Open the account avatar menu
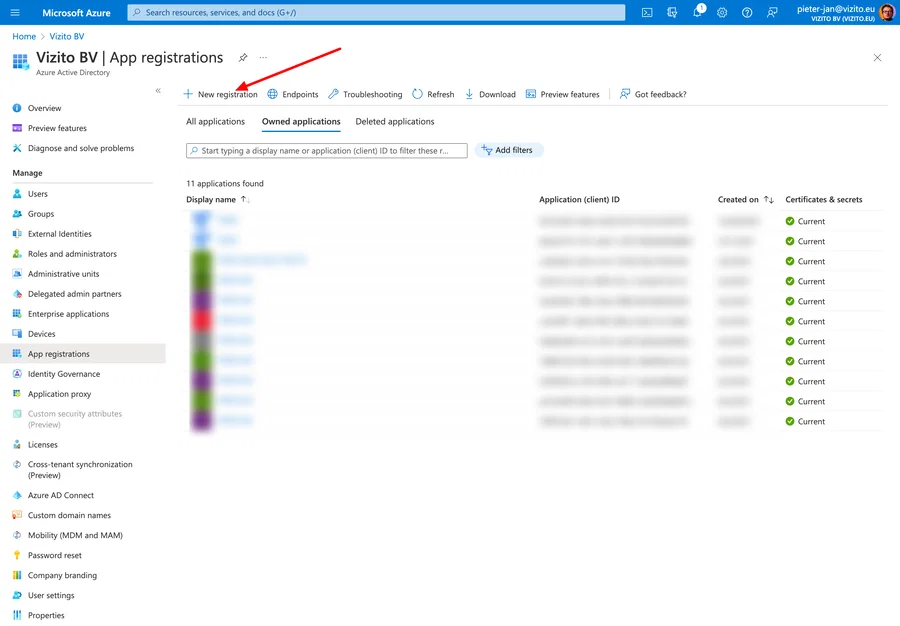 [x=886, y=12]
